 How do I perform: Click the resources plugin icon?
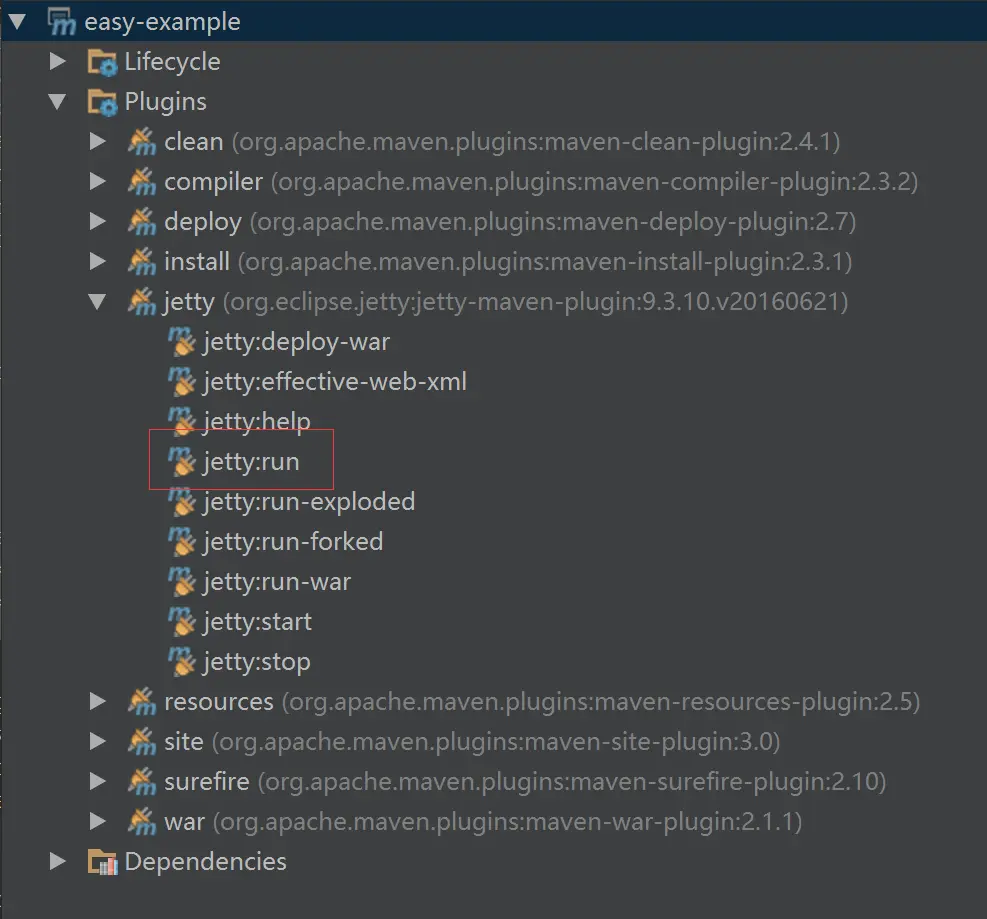pos(142,701)
